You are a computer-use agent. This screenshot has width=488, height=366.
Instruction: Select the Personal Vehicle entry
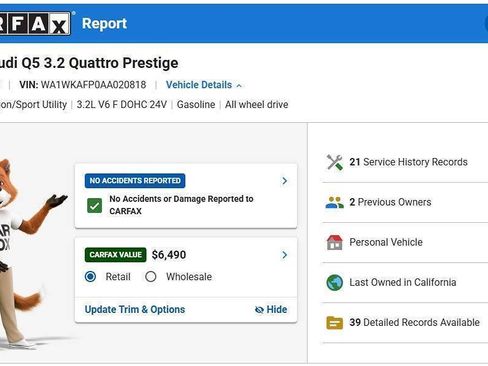tap(404, 242)
